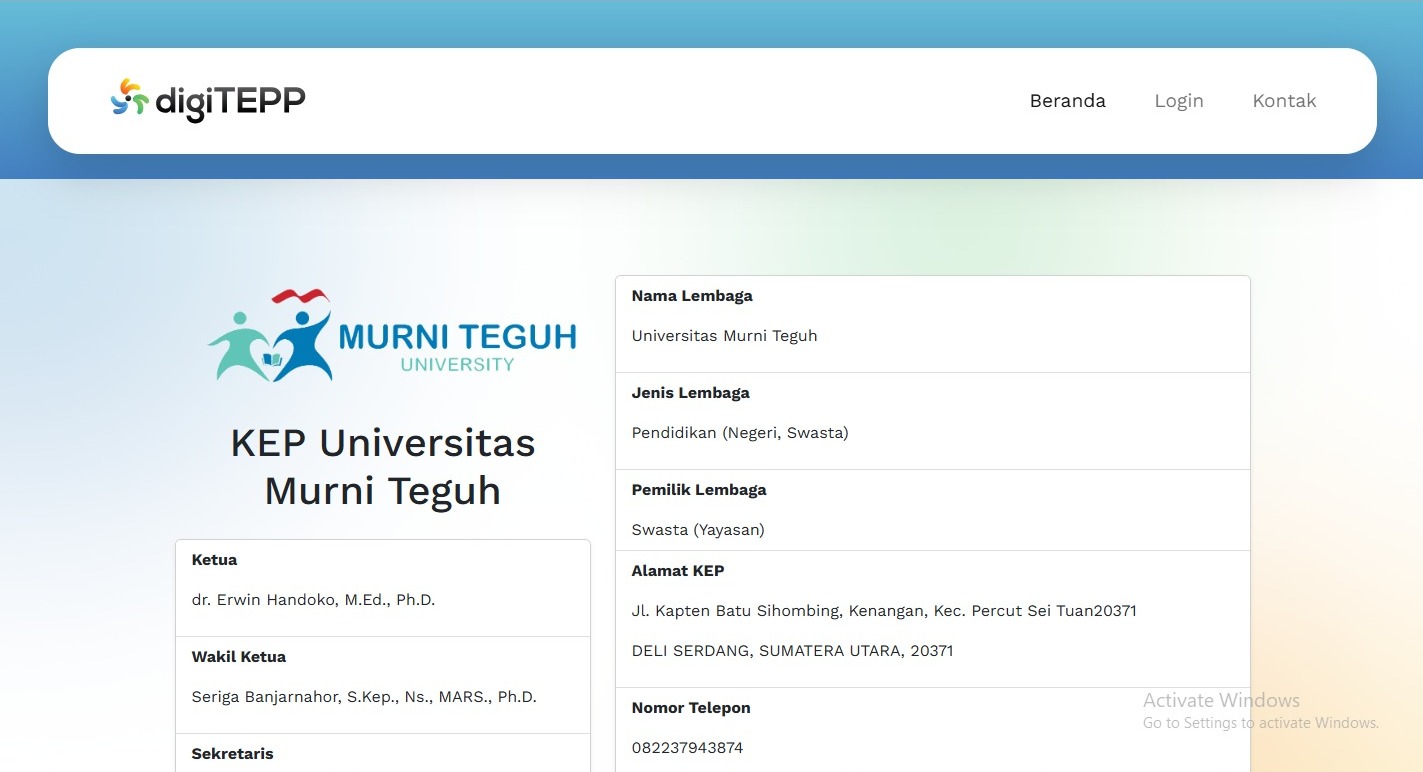Select the Swasta (Yayasan) value

click(698, 530)
